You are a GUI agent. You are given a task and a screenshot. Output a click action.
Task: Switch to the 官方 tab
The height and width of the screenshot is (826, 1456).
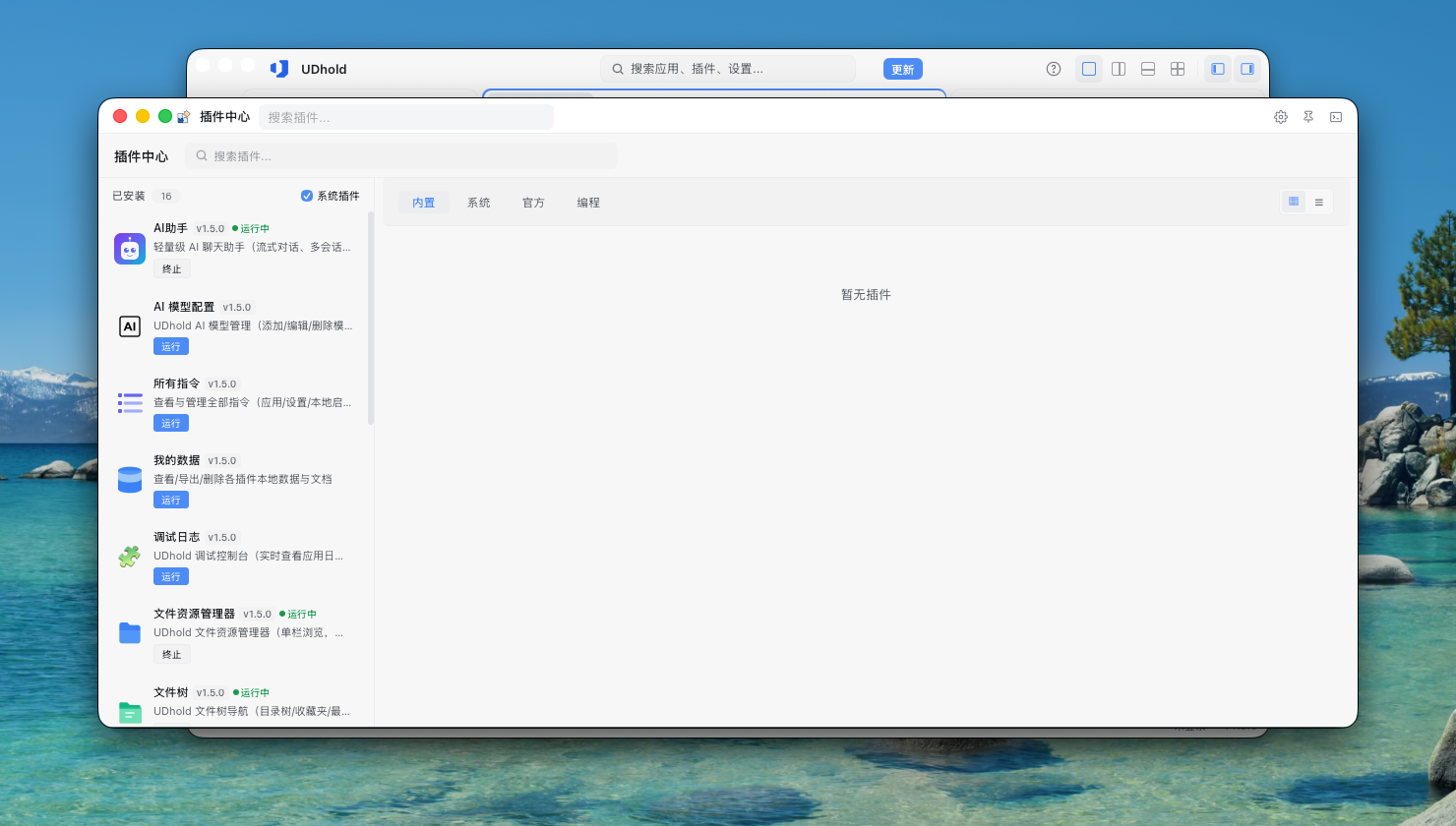534,203
